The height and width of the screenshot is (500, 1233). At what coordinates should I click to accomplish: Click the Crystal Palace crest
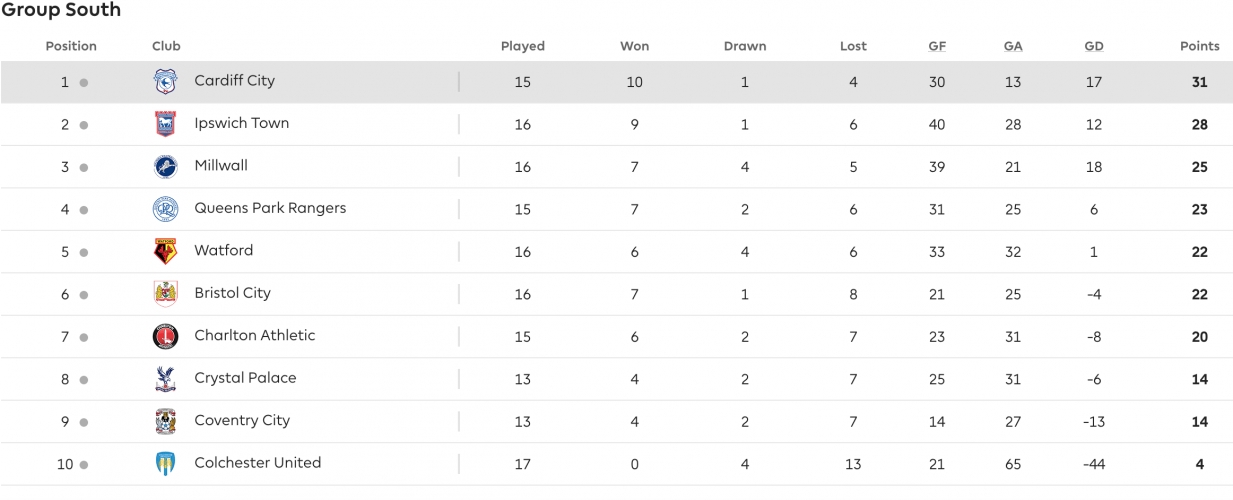[x=165, y=379]
